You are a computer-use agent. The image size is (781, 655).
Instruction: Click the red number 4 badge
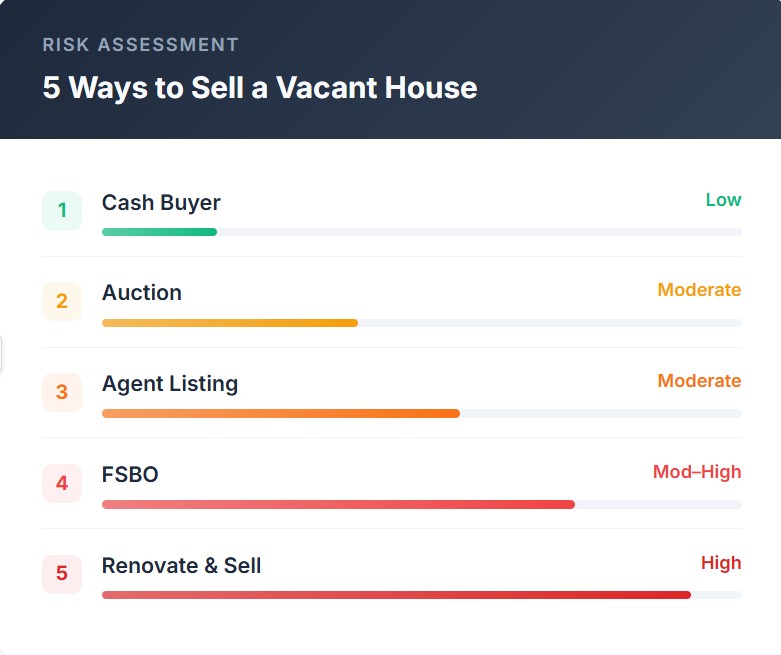click(62, 483)
